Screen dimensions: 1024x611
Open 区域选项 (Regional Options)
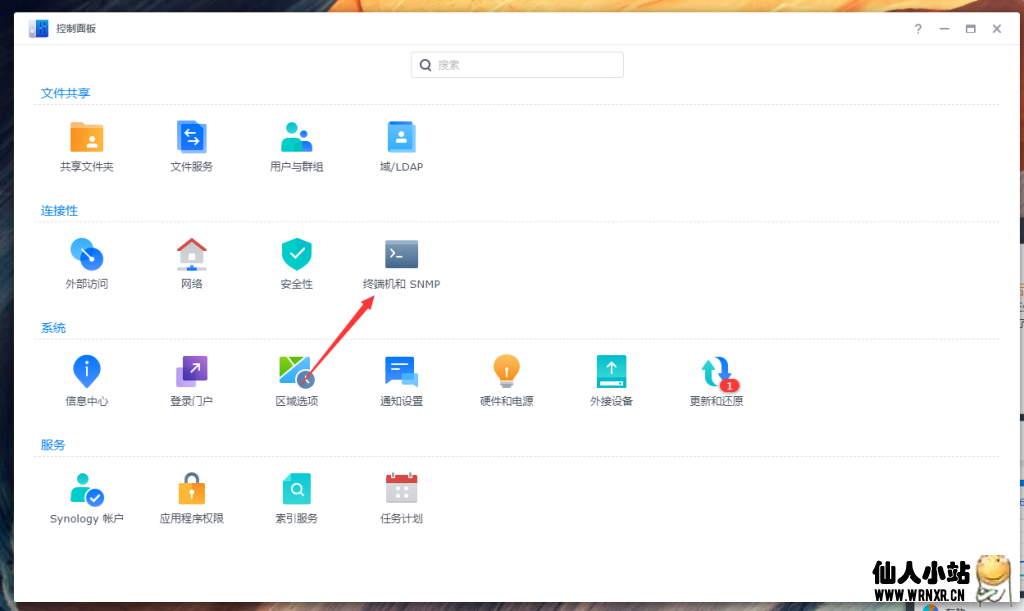point(296,379)
